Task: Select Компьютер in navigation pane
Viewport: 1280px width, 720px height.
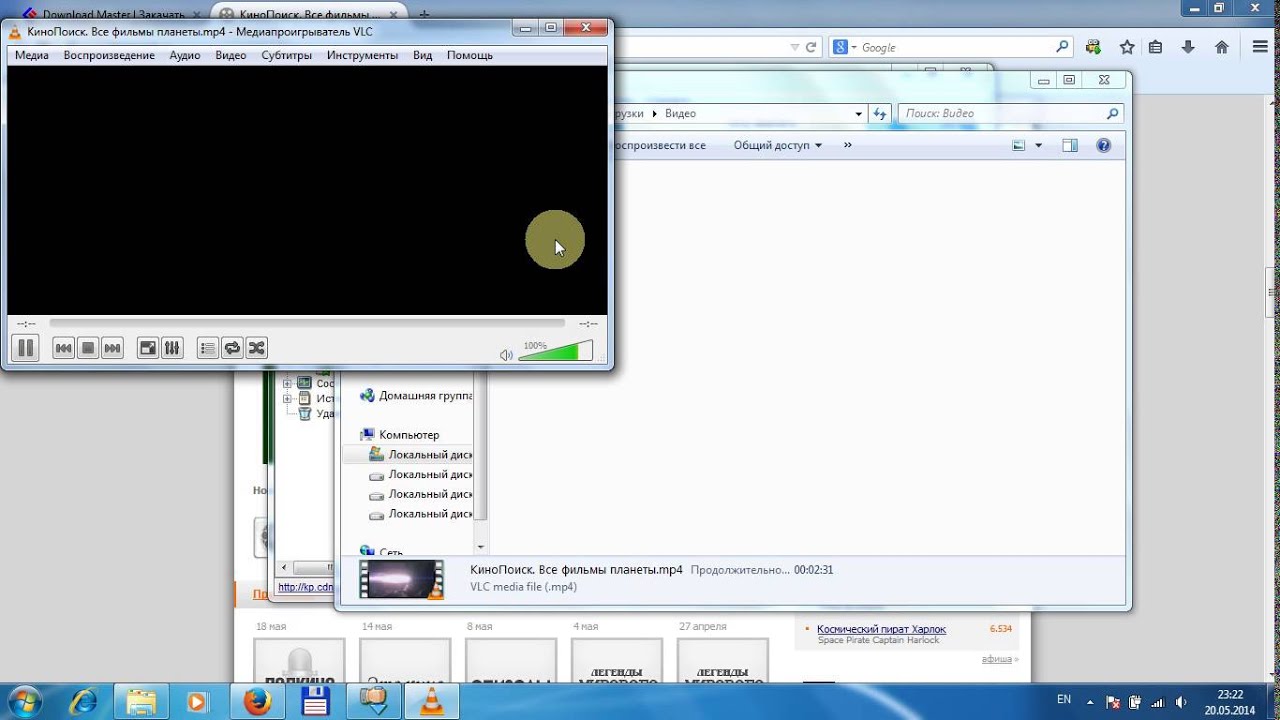Action: click(400, 435)
